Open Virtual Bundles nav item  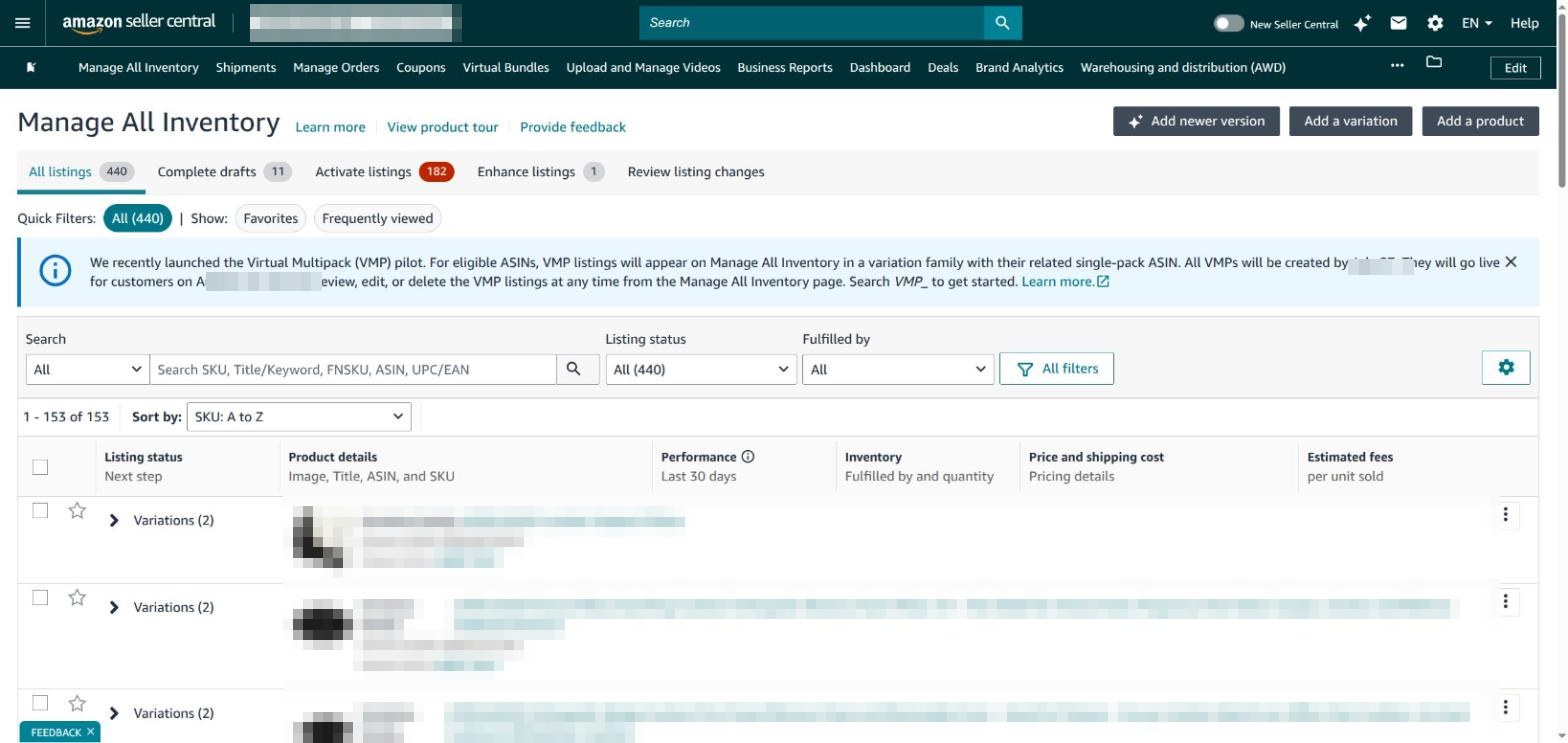(505, 67)
